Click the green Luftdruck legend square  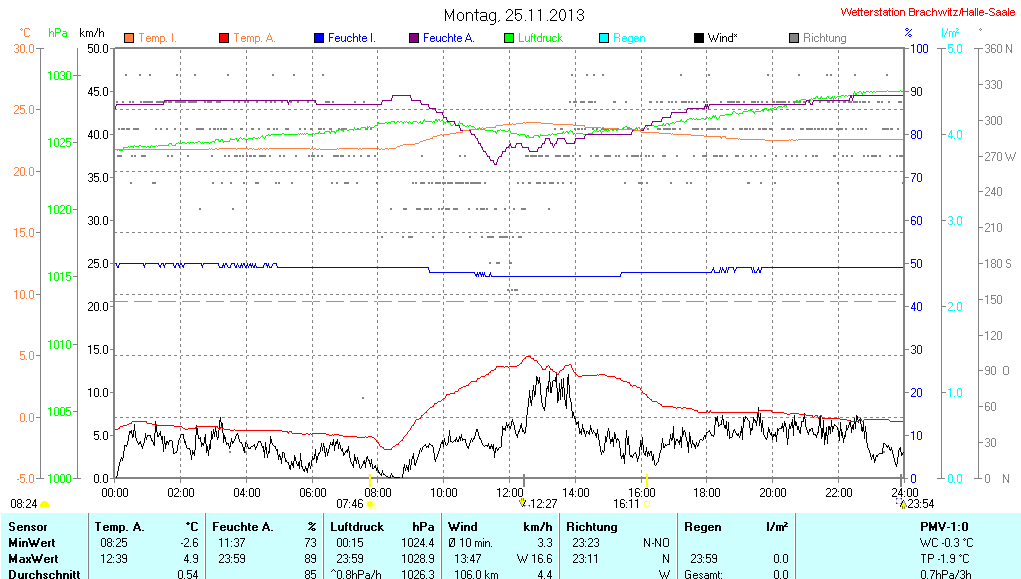click(508, 38)
